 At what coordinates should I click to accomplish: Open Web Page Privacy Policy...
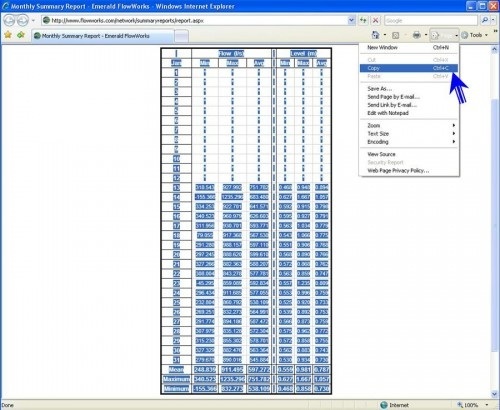(x=409, y=171)
